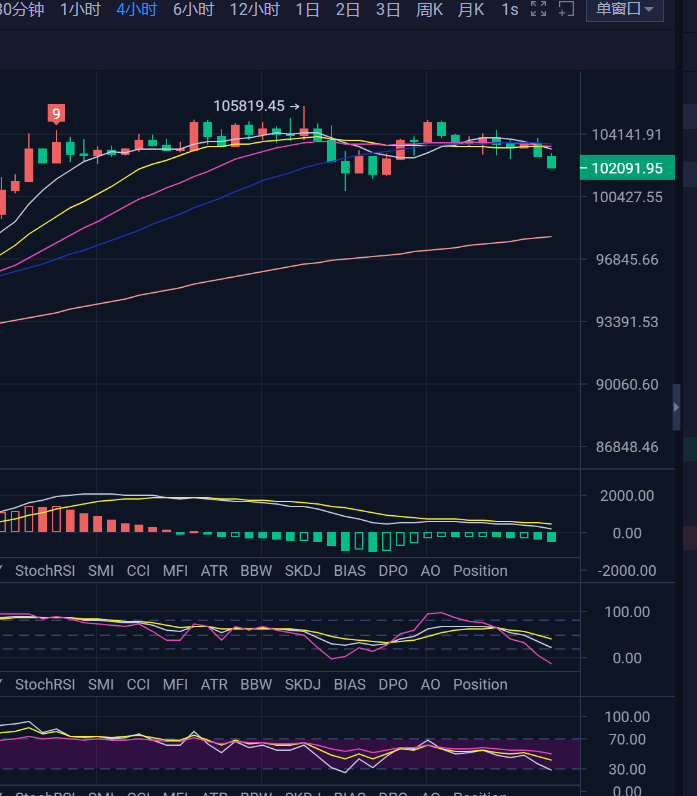
Task: Click the red 9 signal marker
Action: click(56, 114)
